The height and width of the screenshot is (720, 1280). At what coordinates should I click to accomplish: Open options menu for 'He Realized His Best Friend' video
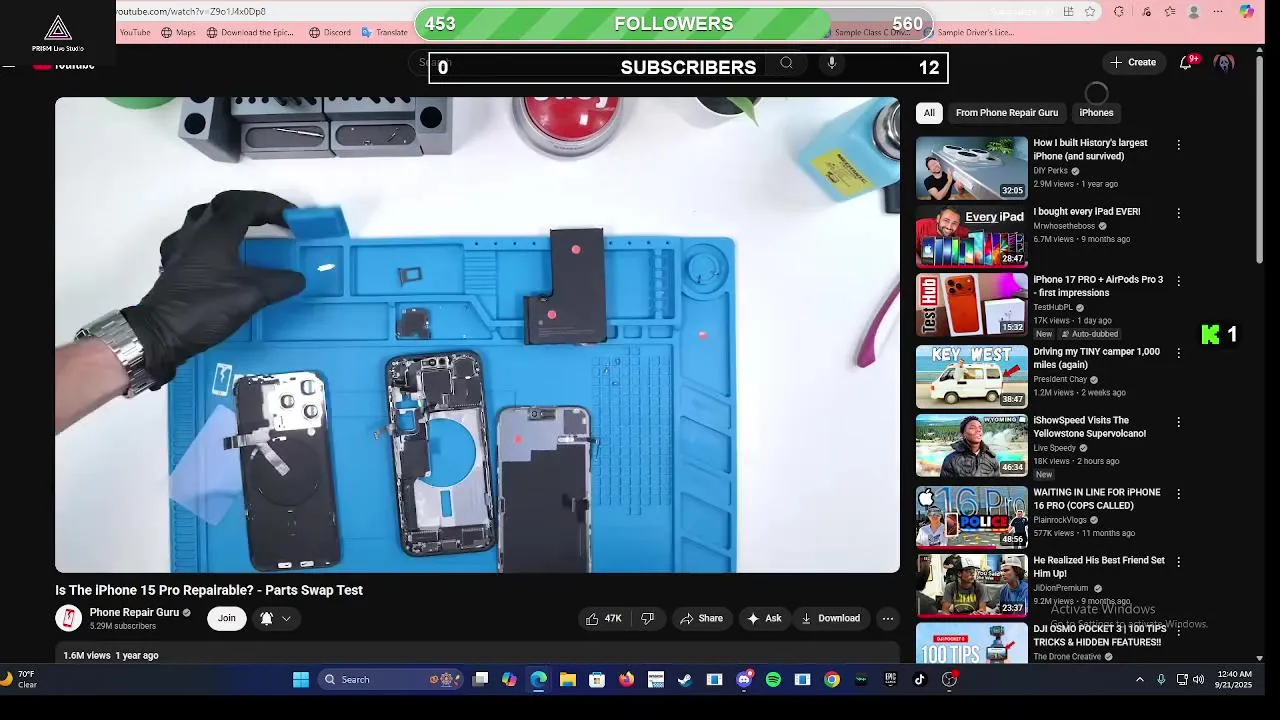click(1178, 562)
